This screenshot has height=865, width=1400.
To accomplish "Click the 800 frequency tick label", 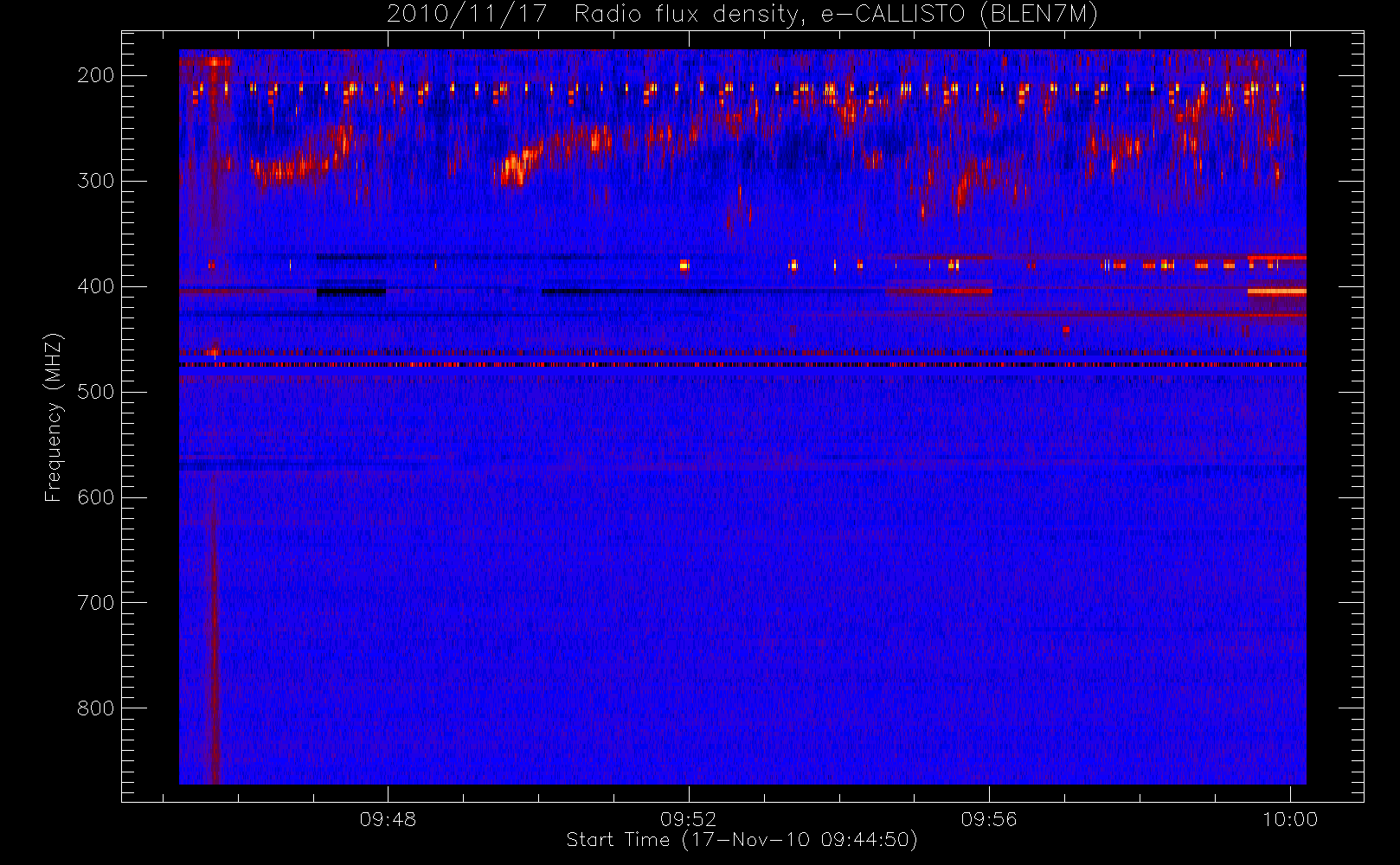I will click(x=96, y=708).
